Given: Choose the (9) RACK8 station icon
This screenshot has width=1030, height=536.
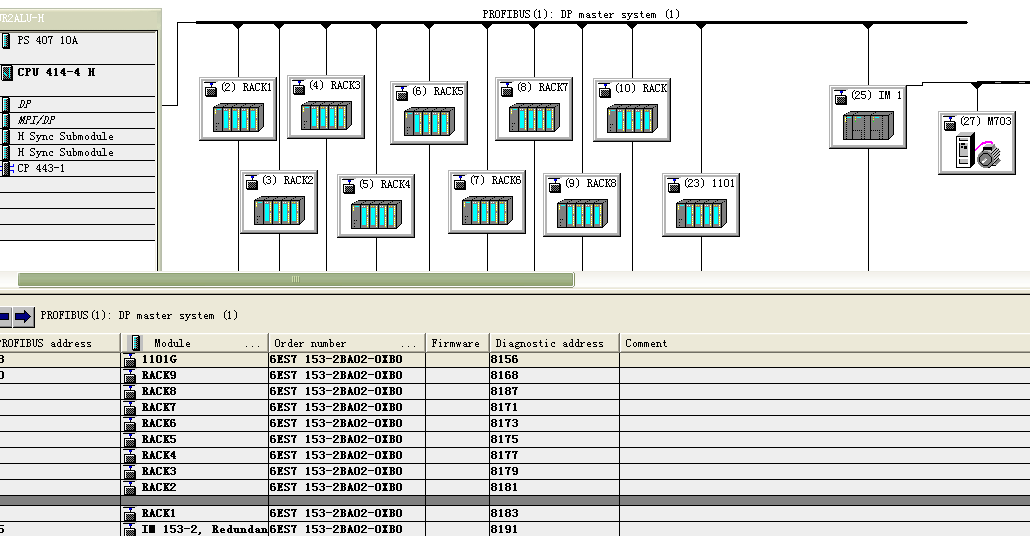Looking at the screenshot, I should (582, 205).
